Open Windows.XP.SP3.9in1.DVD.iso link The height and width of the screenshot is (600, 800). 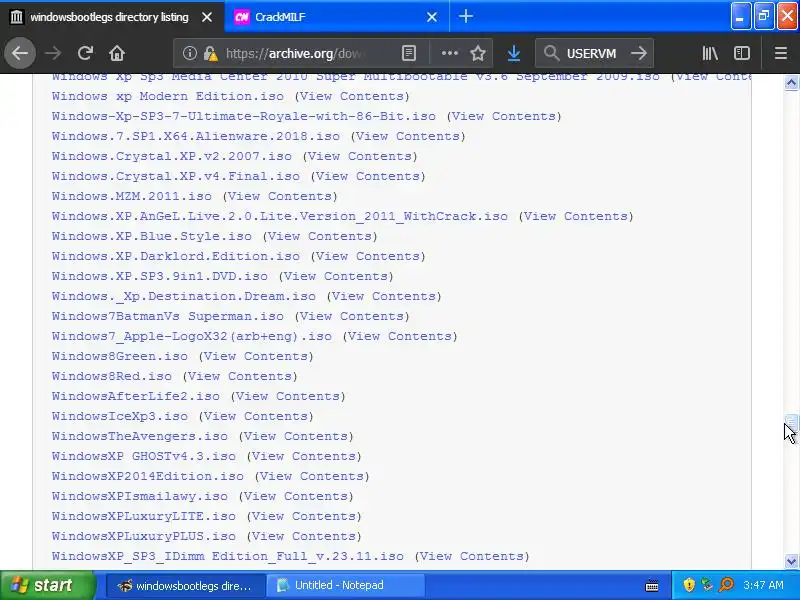tap(160, 276)
